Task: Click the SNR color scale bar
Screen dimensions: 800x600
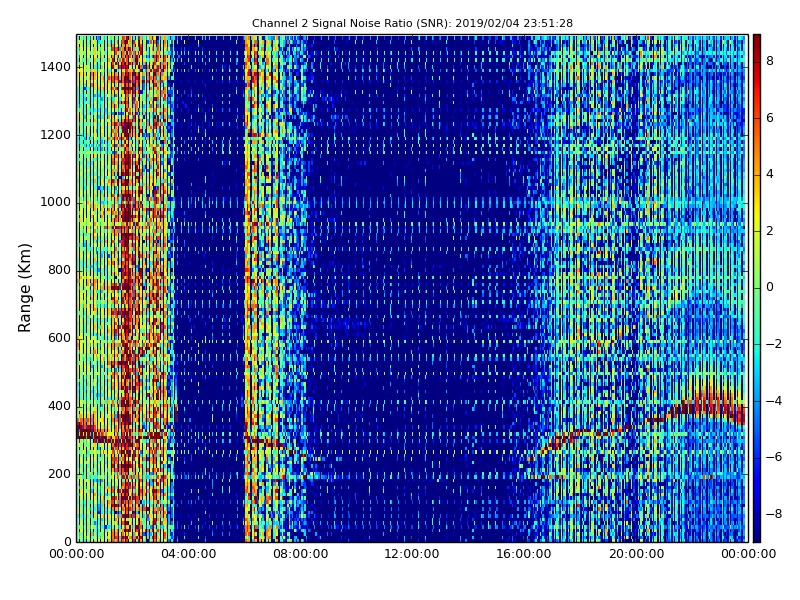Action: [757, 288]
